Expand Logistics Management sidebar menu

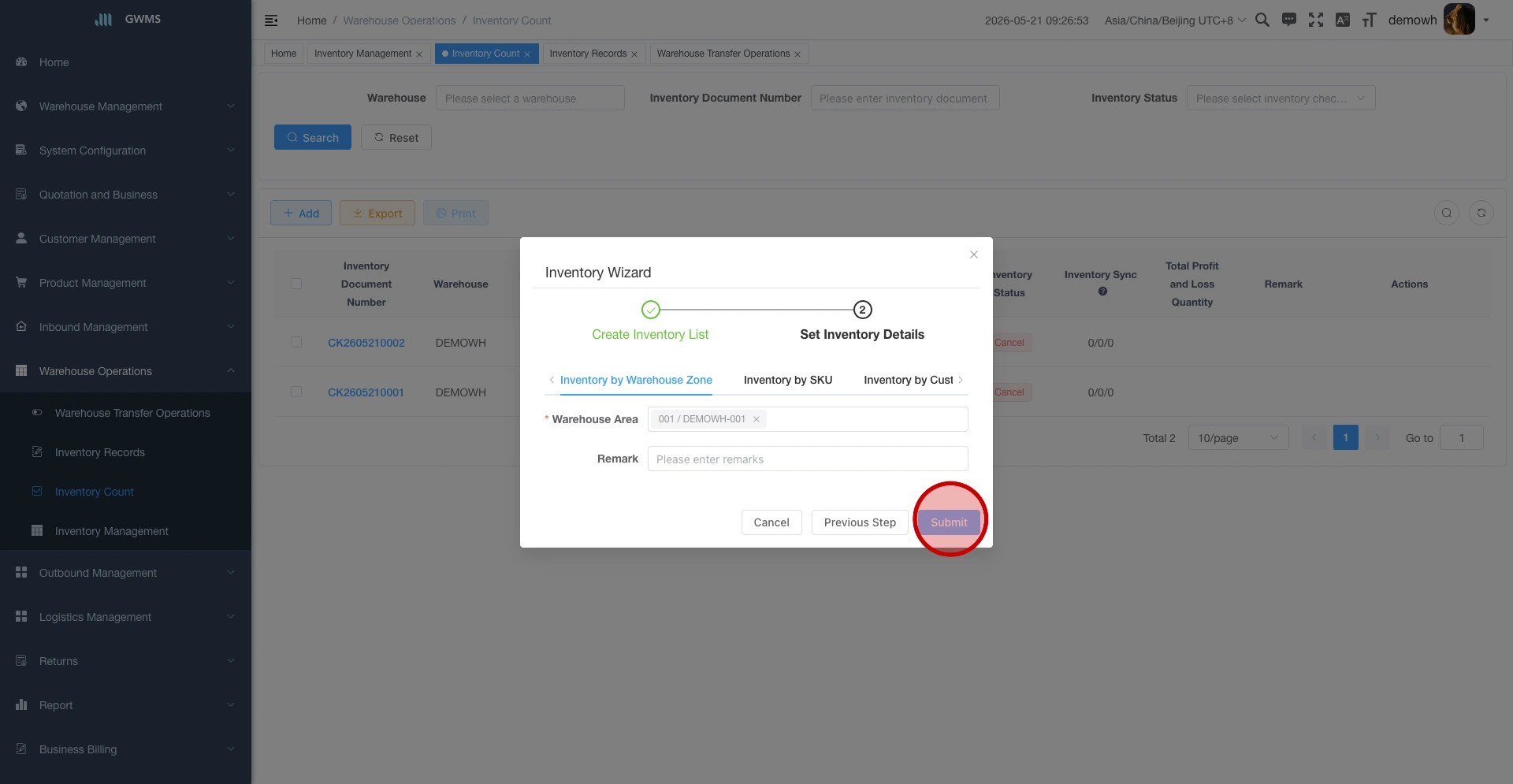tap(126, 617)
